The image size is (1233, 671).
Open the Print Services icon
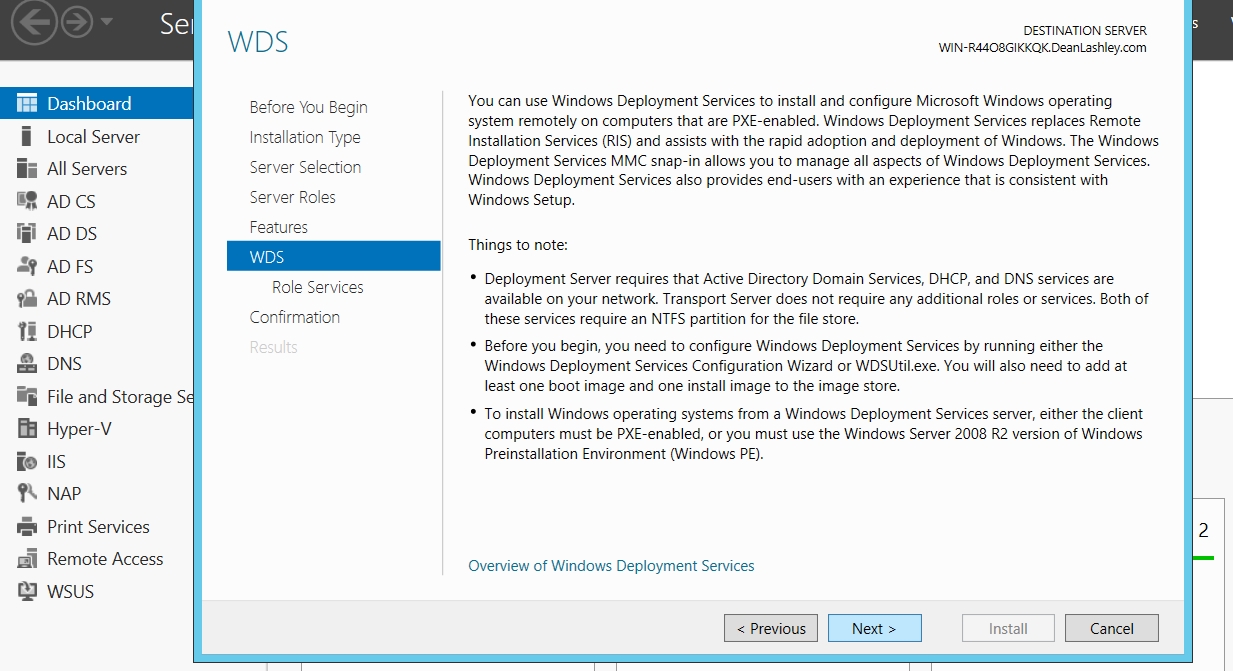(27, 527)
